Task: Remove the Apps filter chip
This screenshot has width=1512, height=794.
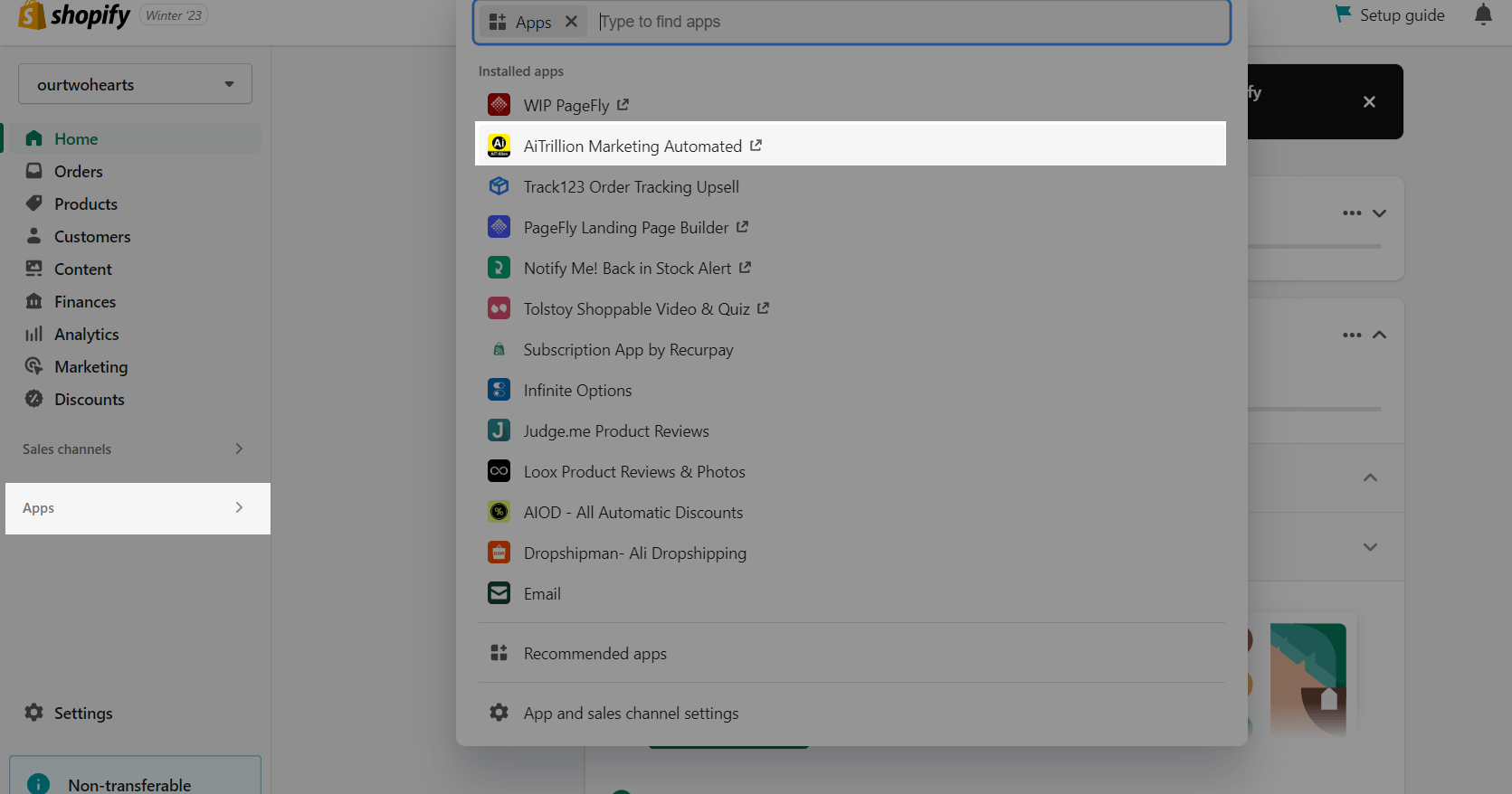Action: 571,22
